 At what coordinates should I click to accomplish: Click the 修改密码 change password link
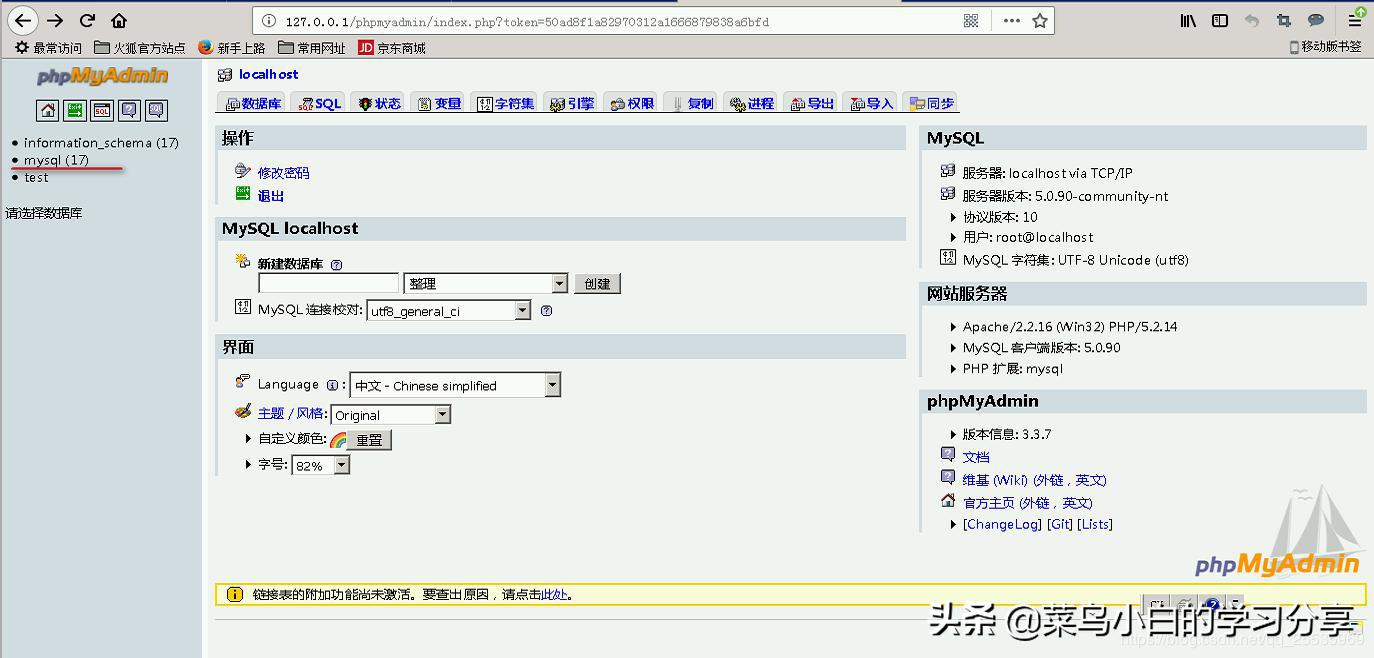283,173
